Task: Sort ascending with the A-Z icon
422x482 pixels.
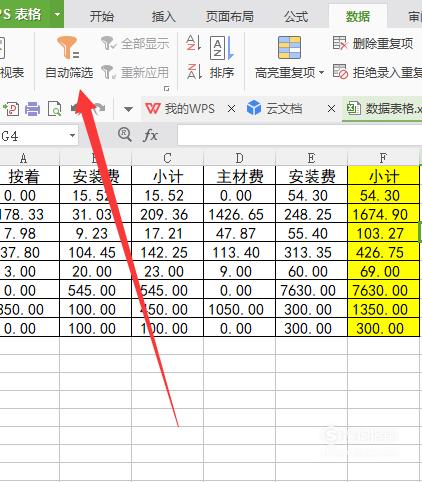Action: pos(193,43)
